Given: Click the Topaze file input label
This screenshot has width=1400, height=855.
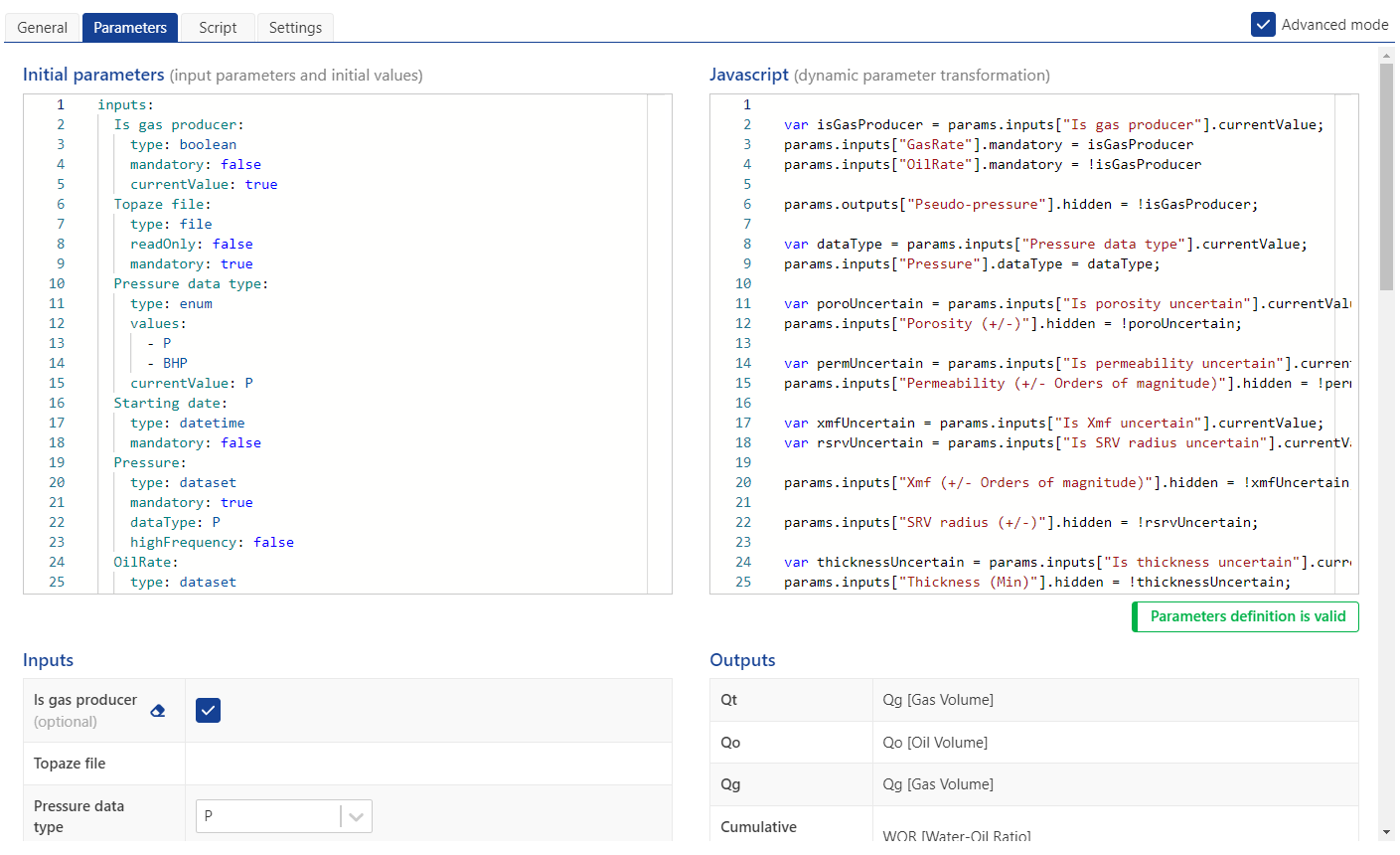Looking at the screenshot, I should (x=70, y=764).
